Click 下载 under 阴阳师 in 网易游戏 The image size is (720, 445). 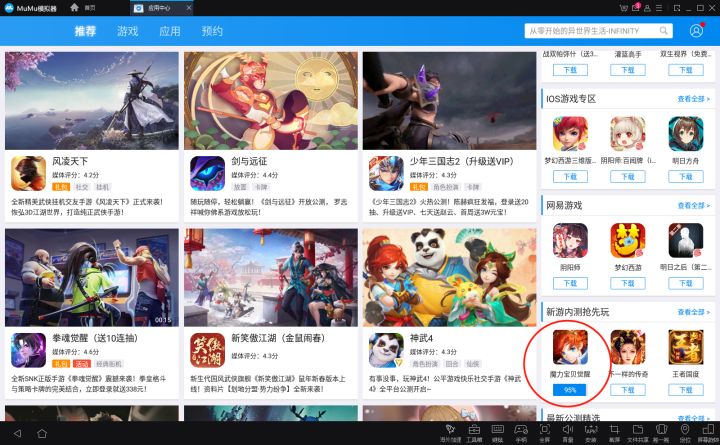(x=570, y=283)
